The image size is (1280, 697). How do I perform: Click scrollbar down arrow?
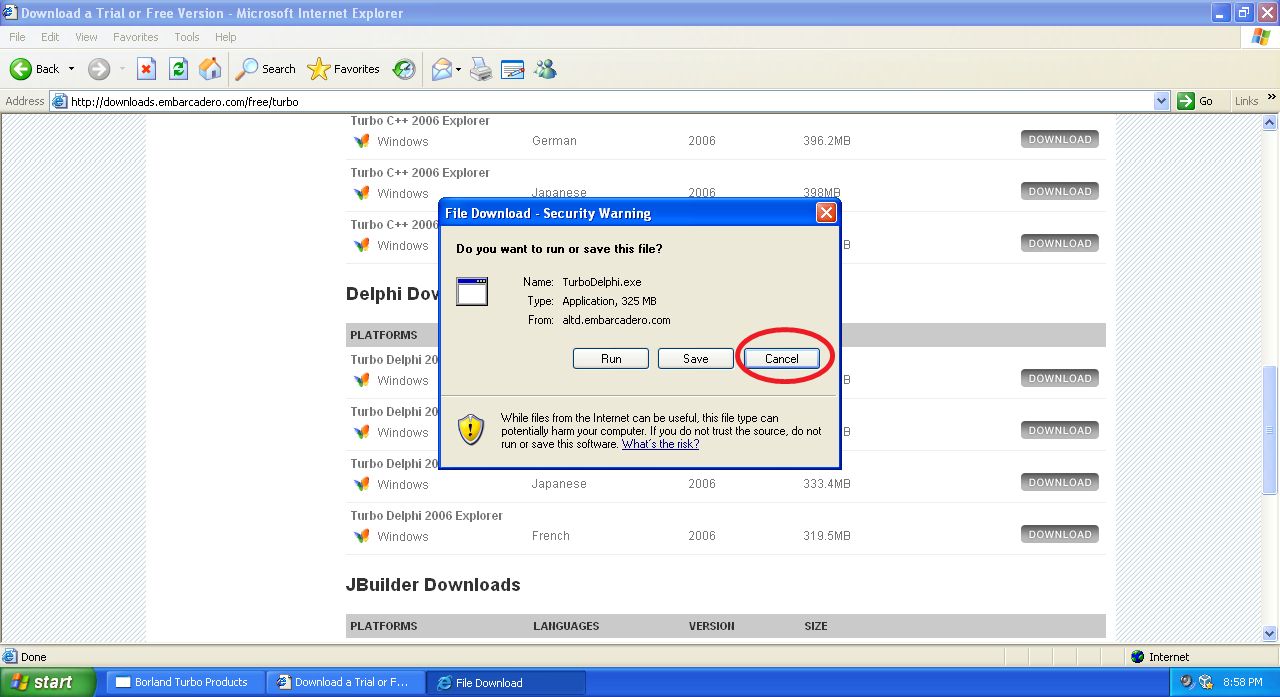pyautogui.click(x=1271, y=634)
